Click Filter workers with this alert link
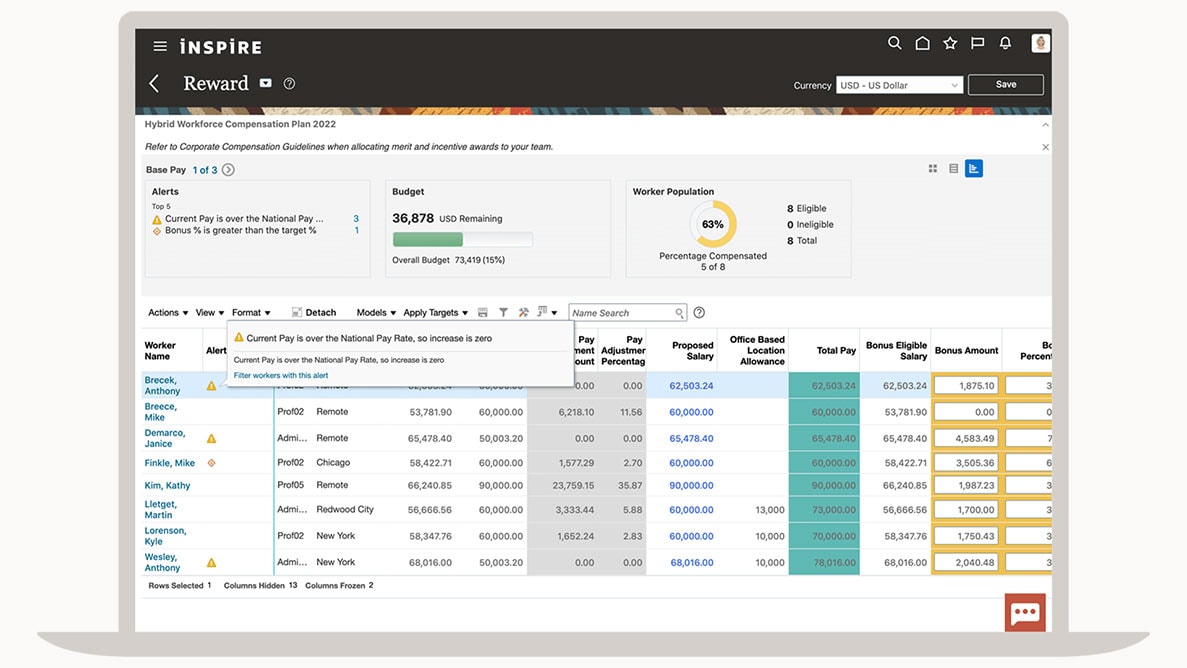 click(x=281, y=376)
